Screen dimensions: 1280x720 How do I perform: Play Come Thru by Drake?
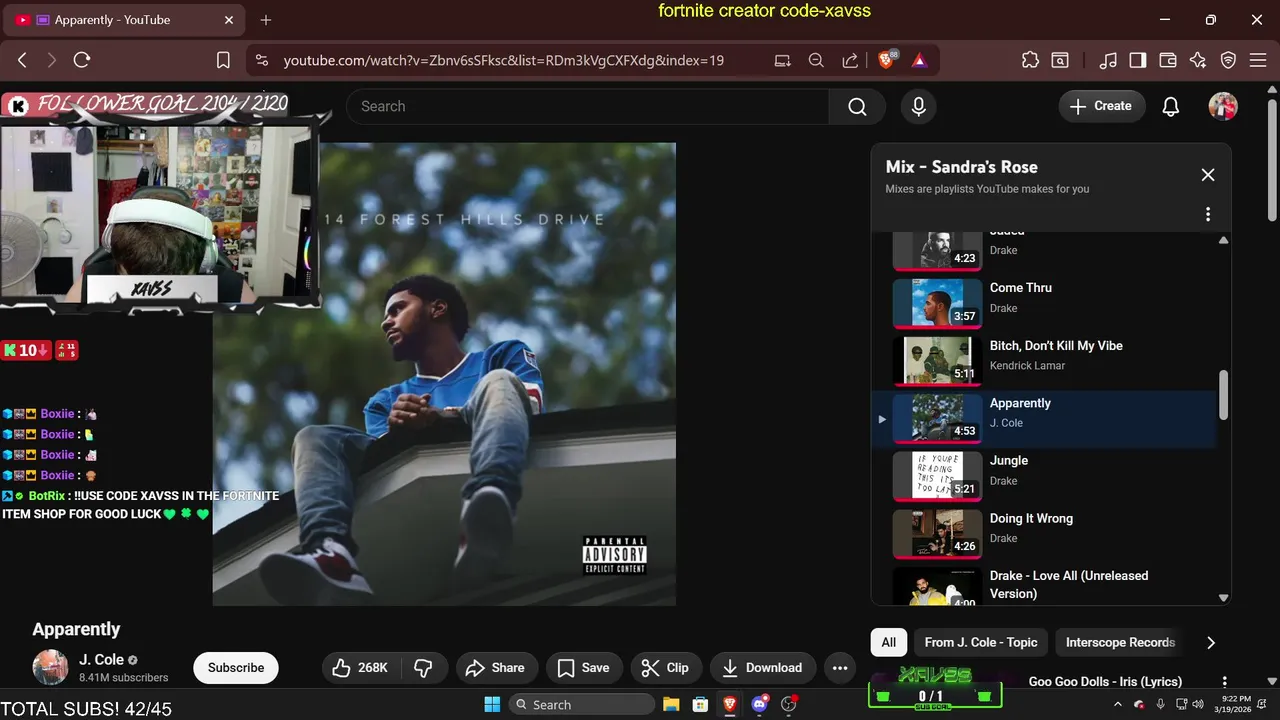click(x=1045, y=303)
